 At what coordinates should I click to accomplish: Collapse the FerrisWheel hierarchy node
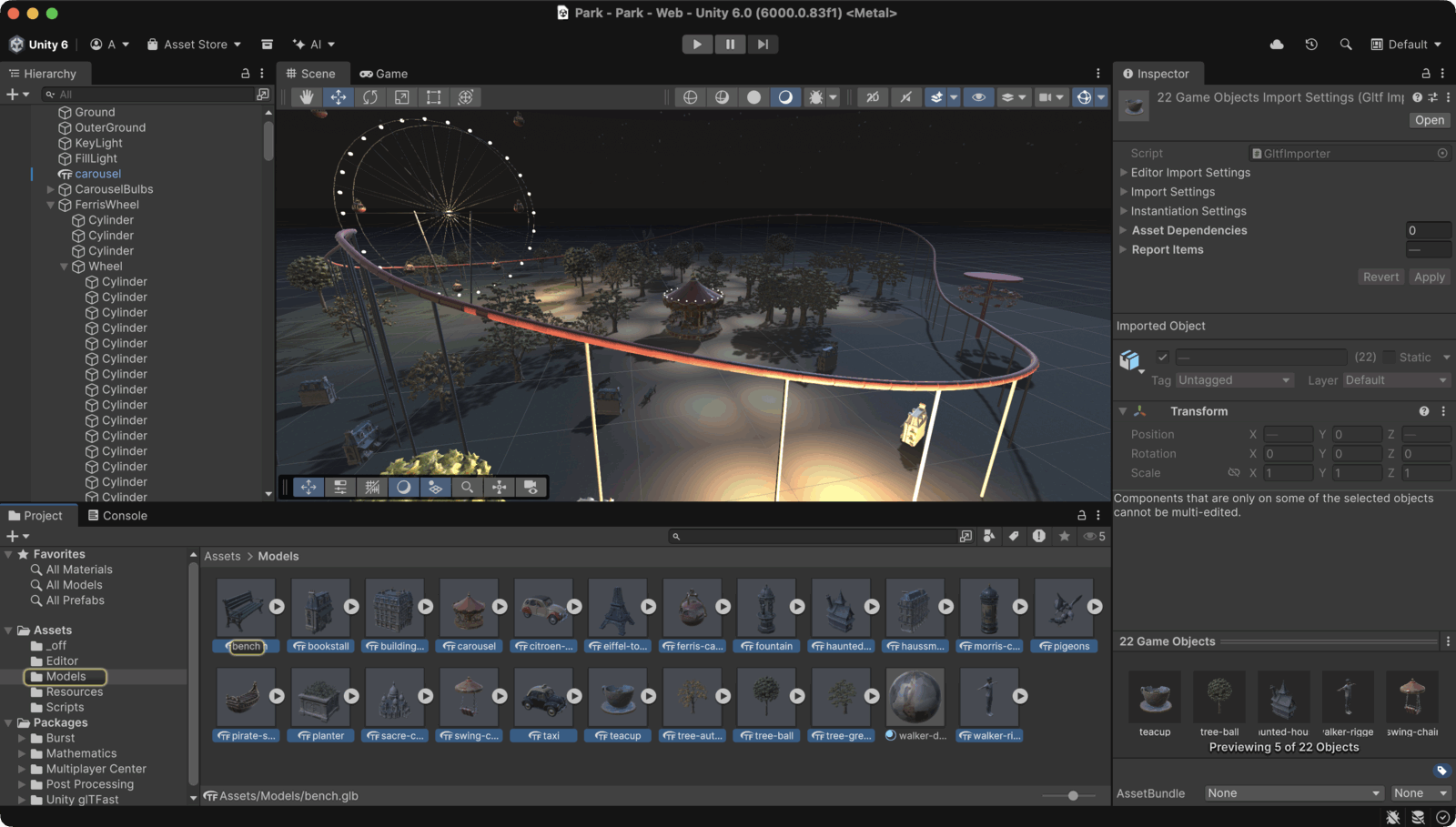click(x=51, y=206)
